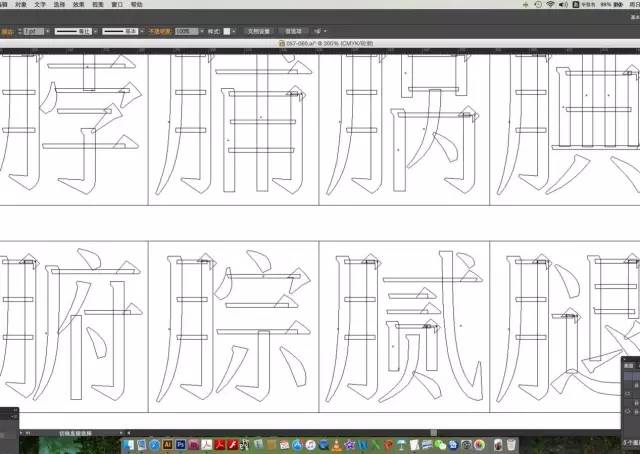The width and height of the screenshot is (640, 454).
Task: Click the 样式 swatch in control bar
Action: pyautogui.click(x=228, y=31)
